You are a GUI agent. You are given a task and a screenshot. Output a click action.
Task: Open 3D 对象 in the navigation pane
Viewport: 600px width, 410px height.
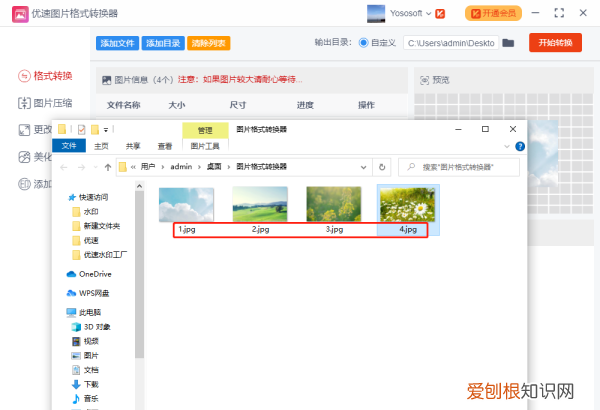coord(91,327)
